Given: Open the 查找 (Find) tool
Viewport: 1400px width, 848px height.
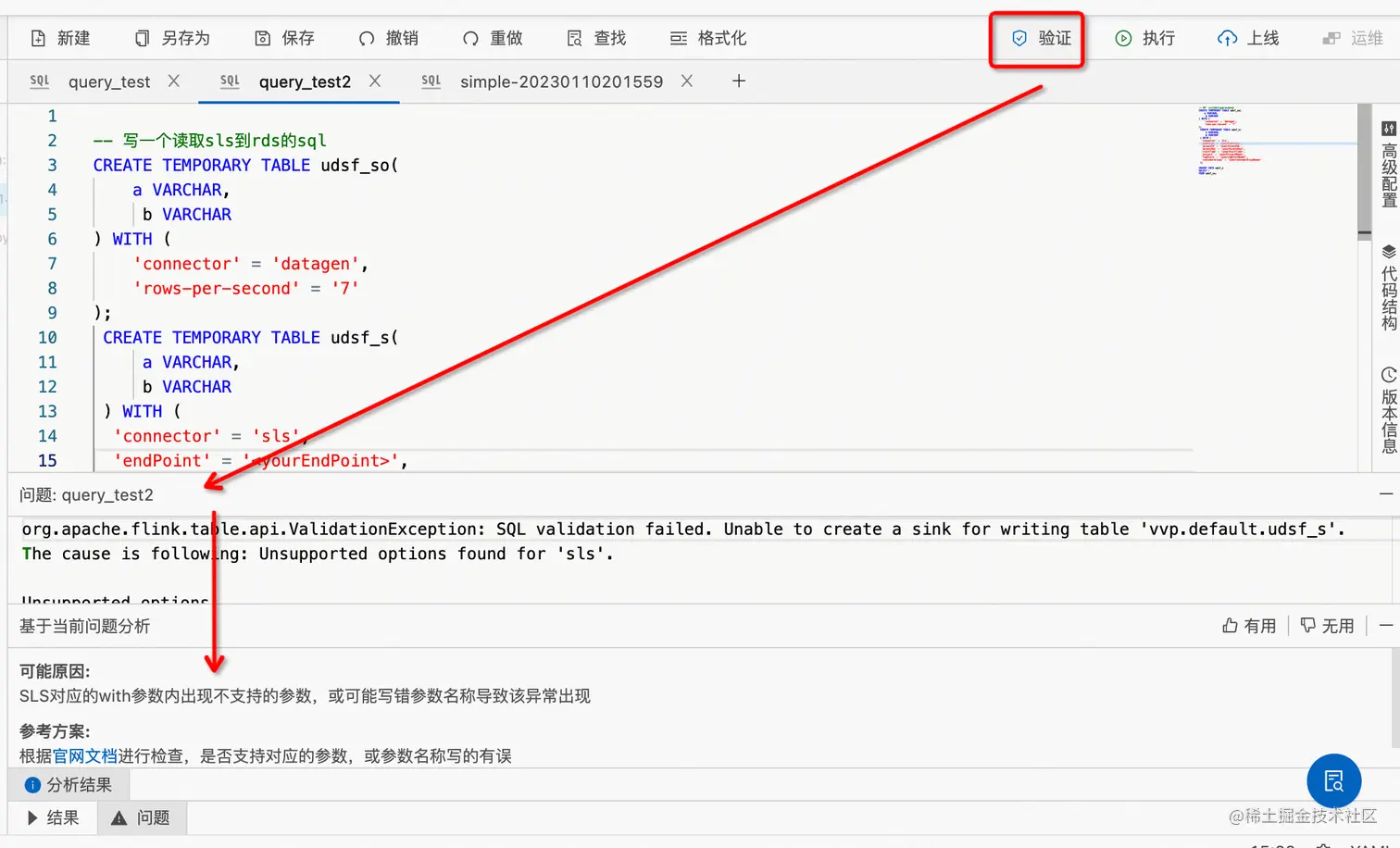Looking at the screenshot, I should point(596,38).
